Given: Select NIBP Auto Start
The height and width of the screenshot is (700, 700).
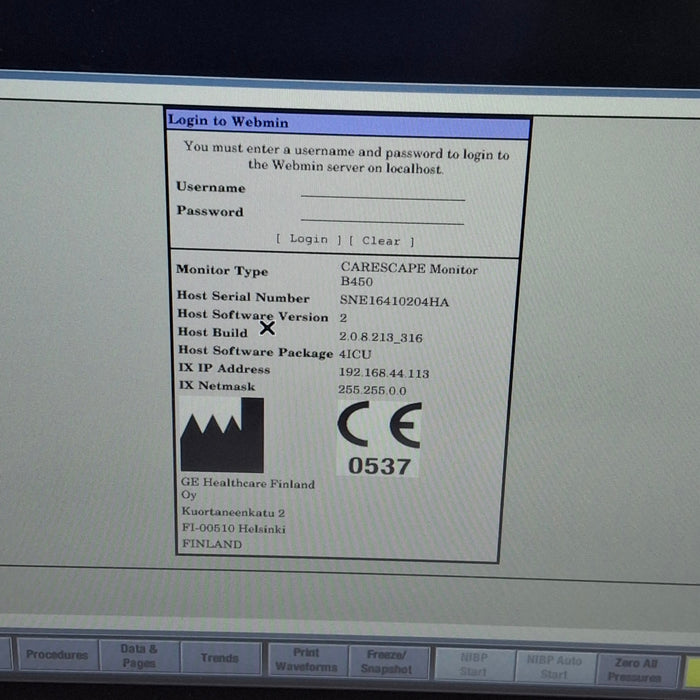Looking at the screenshot, I should click(x=554, y=667).
